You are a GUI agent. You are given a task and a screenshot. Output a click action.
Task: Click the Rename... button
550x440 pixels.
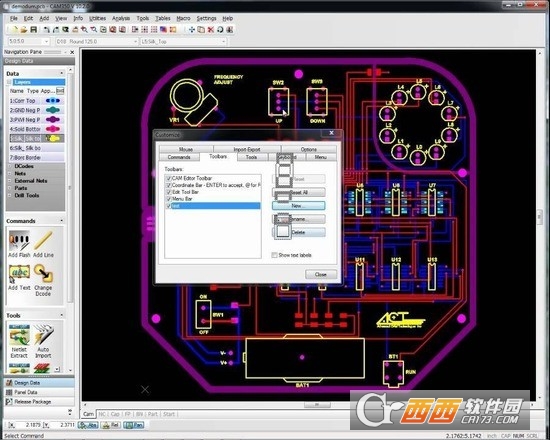[x=299, y=219]
